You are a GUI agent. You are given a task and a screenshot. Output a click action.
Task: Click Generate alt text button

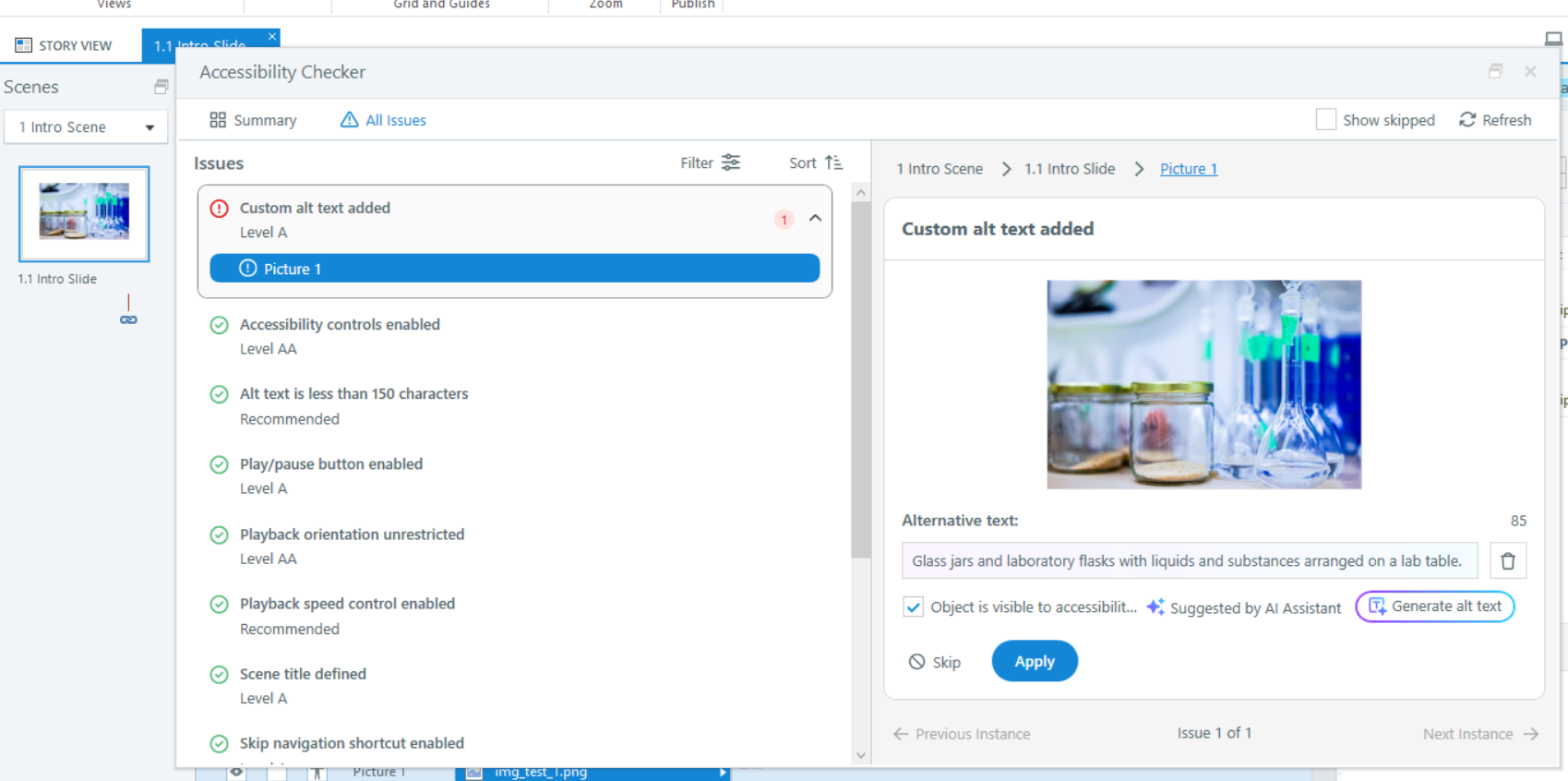[x=1434, y=607]
